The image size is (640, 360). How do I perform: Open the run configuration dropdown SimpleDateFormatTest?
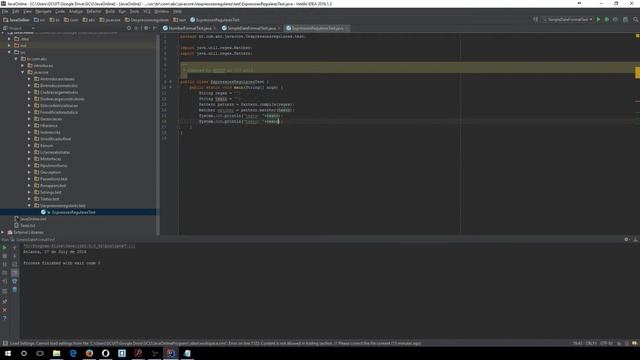click(568, 20)
